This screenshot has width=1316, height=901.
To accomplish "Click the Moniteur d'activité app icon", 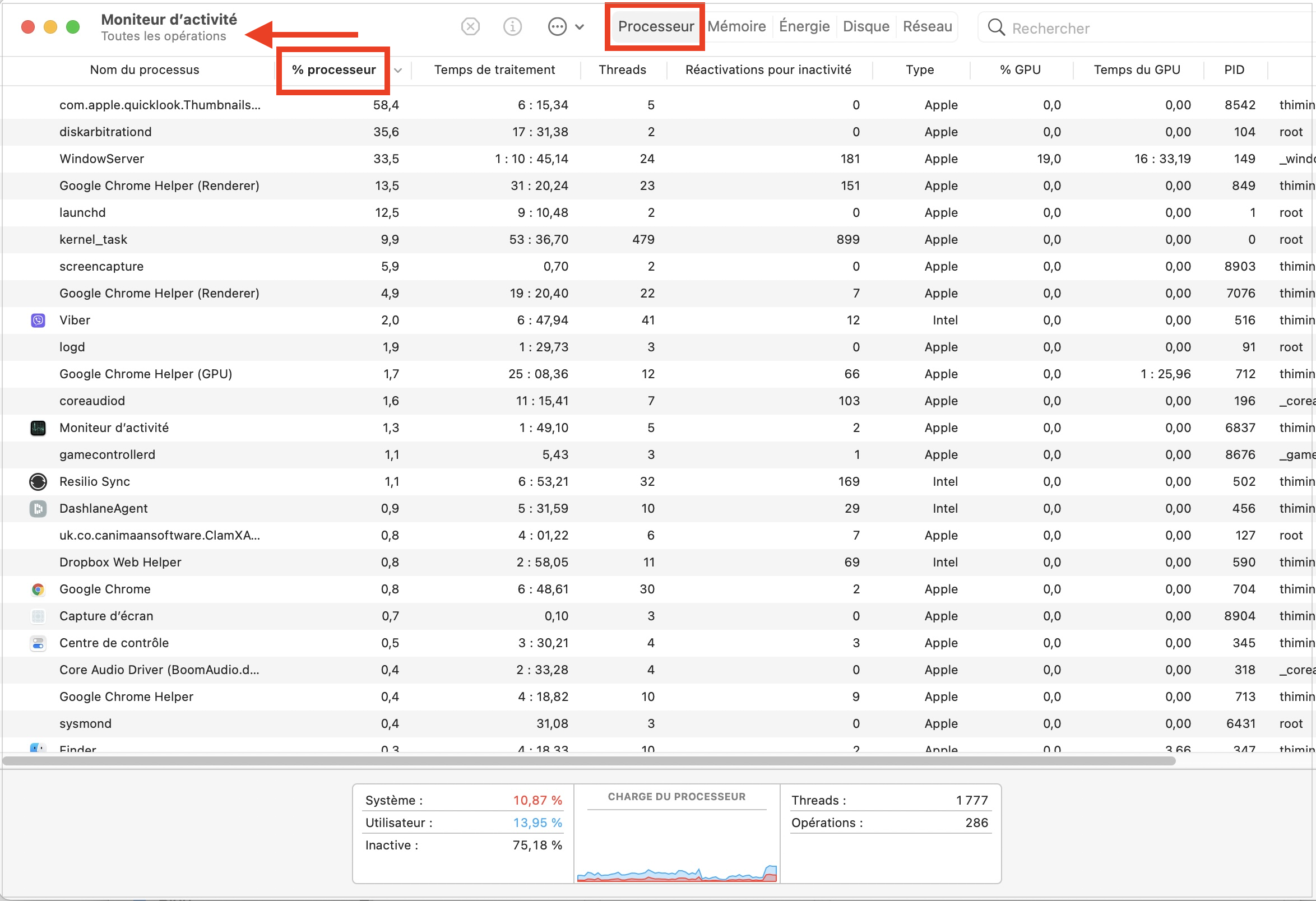I will (38, 428).
